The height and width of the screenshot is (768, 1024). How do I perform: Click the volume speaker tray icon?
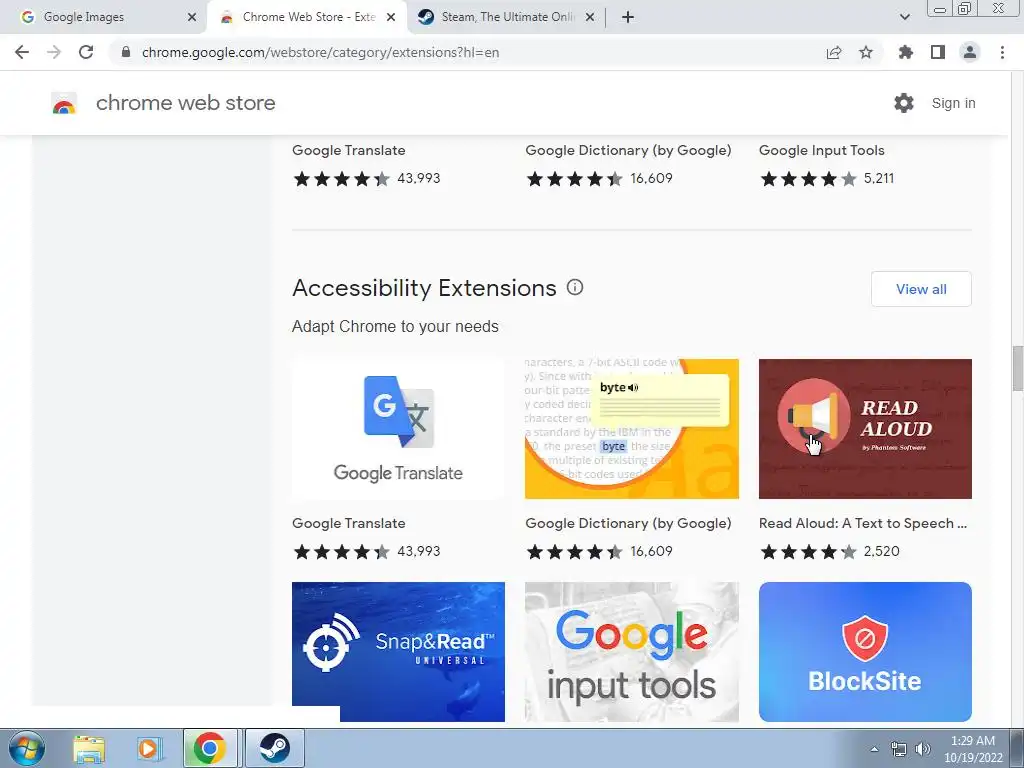click(x=923, y=749)
